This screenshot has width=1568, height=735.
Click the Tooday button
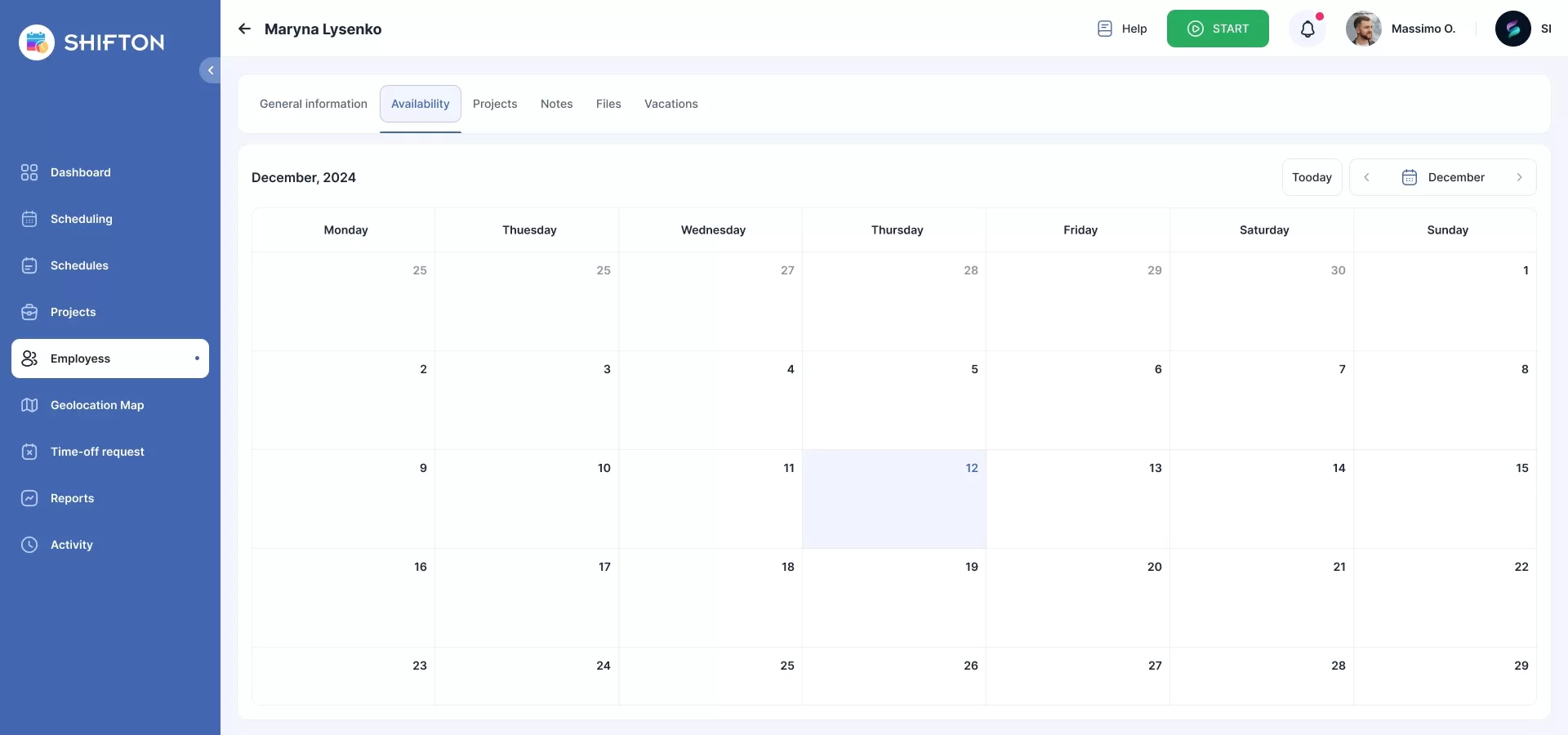[1312, 177]
